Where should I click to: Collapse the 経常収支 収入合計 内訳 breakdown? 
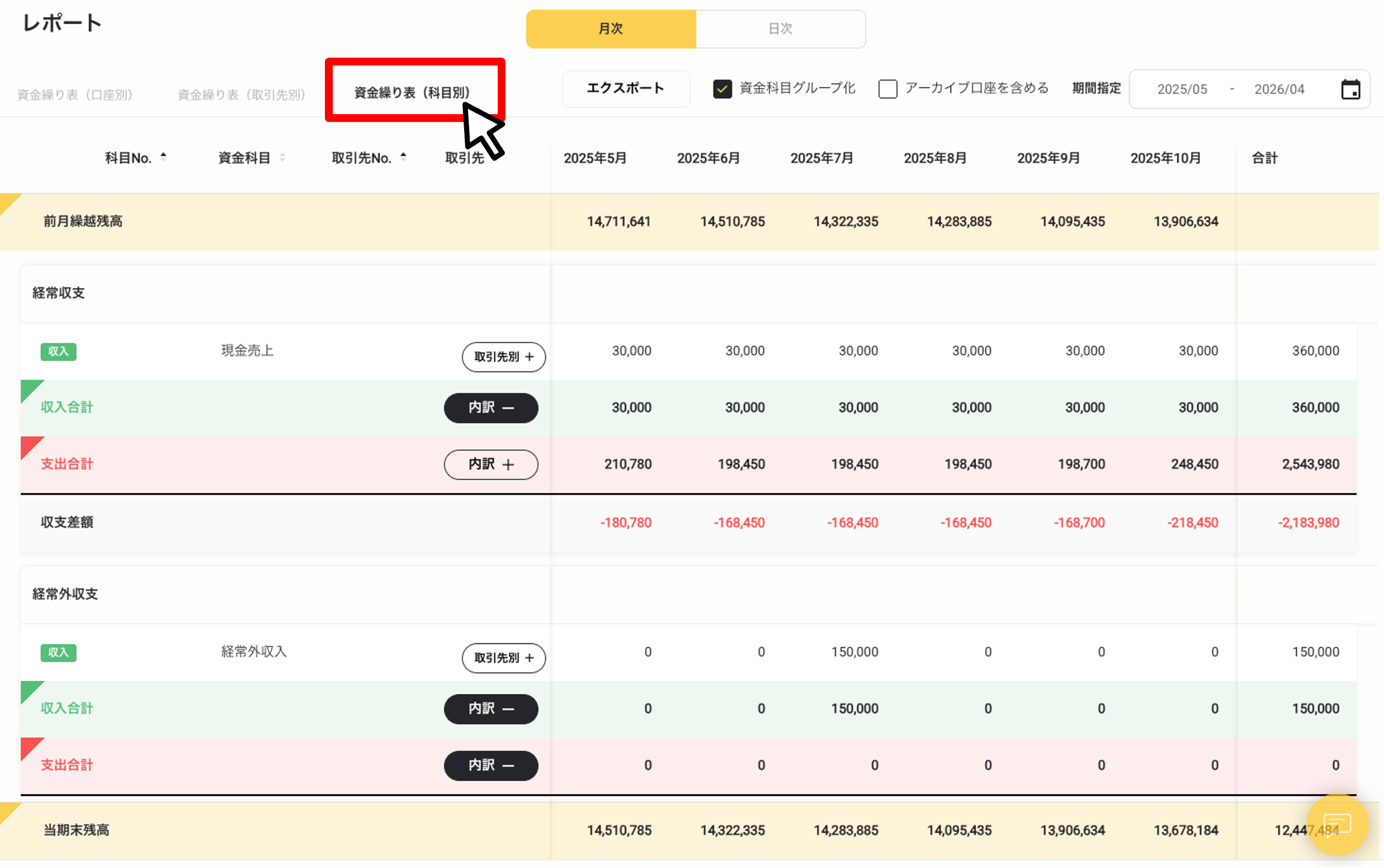click(490, 407)
